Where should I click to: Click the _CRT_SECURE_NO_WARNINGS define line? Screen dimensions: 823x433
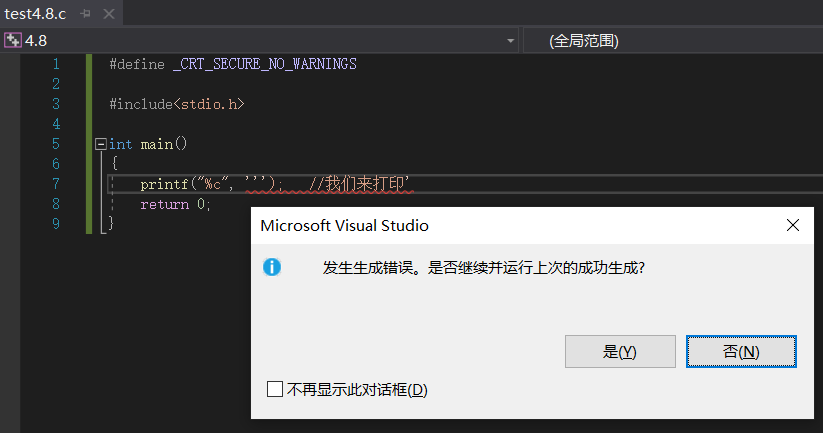point(233,64)
